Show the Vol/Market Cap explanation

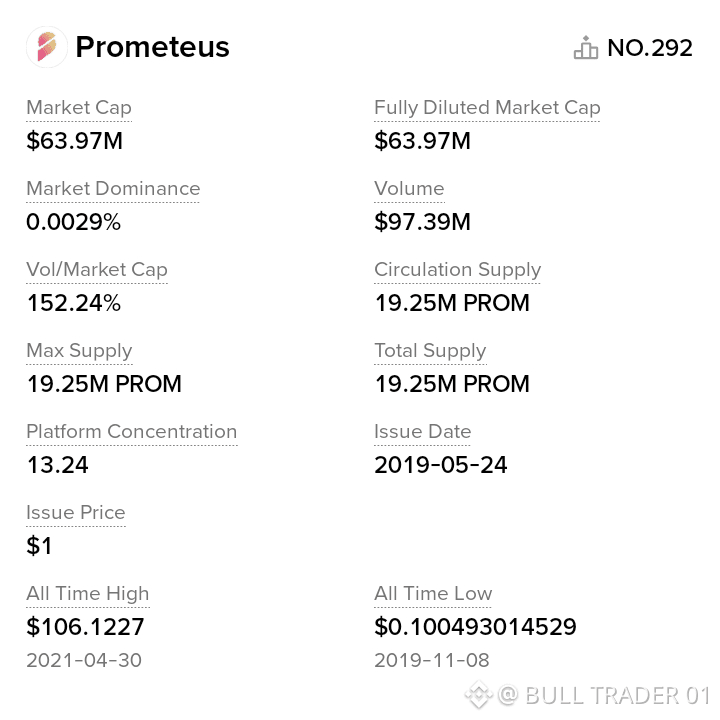(x=97, y=270)
